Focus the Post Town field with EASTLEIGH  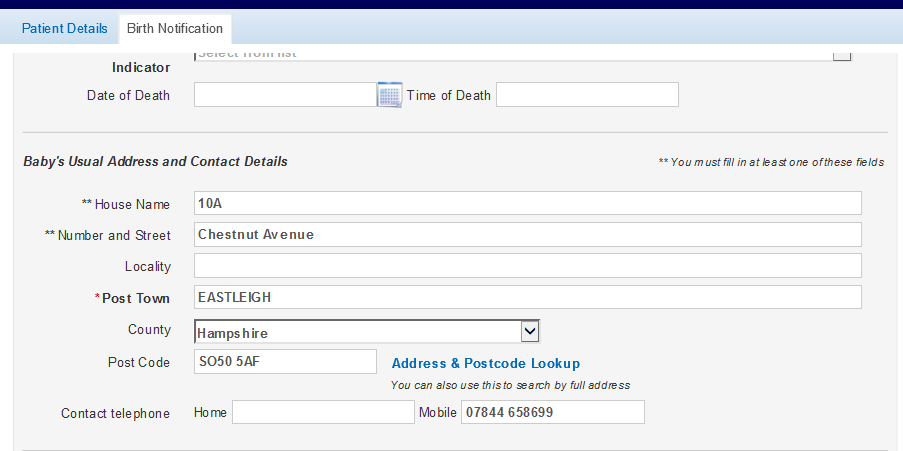point(528,297)
